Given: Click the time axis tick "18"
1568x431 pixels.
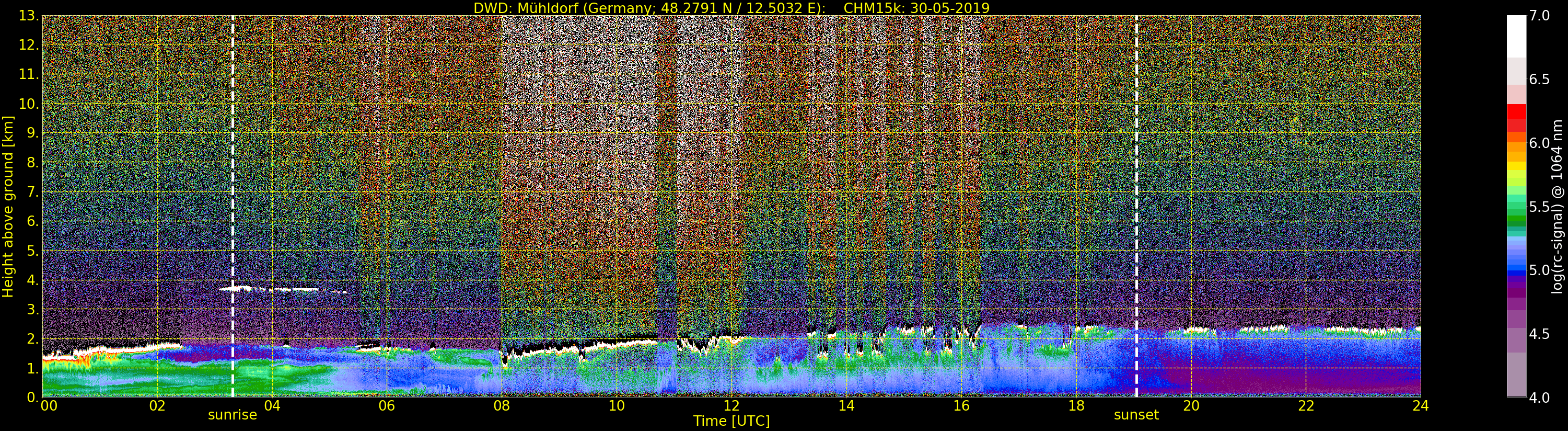Looking at the screenshot, I should (x=1076, y=406).
